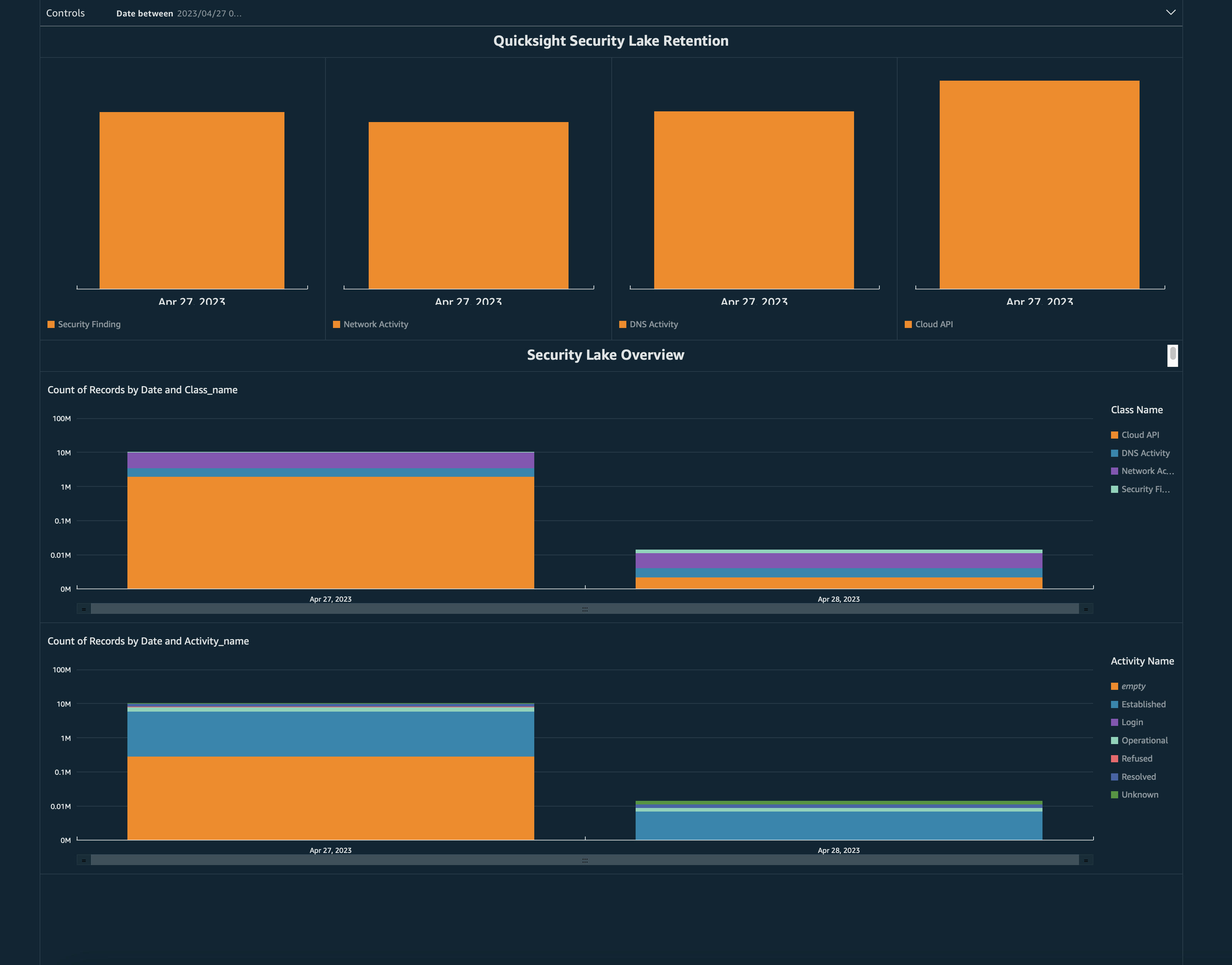This screenshot has height=965, width=1232.
Task: Click 'Class Name' legend title
Action: point(1137,410)
